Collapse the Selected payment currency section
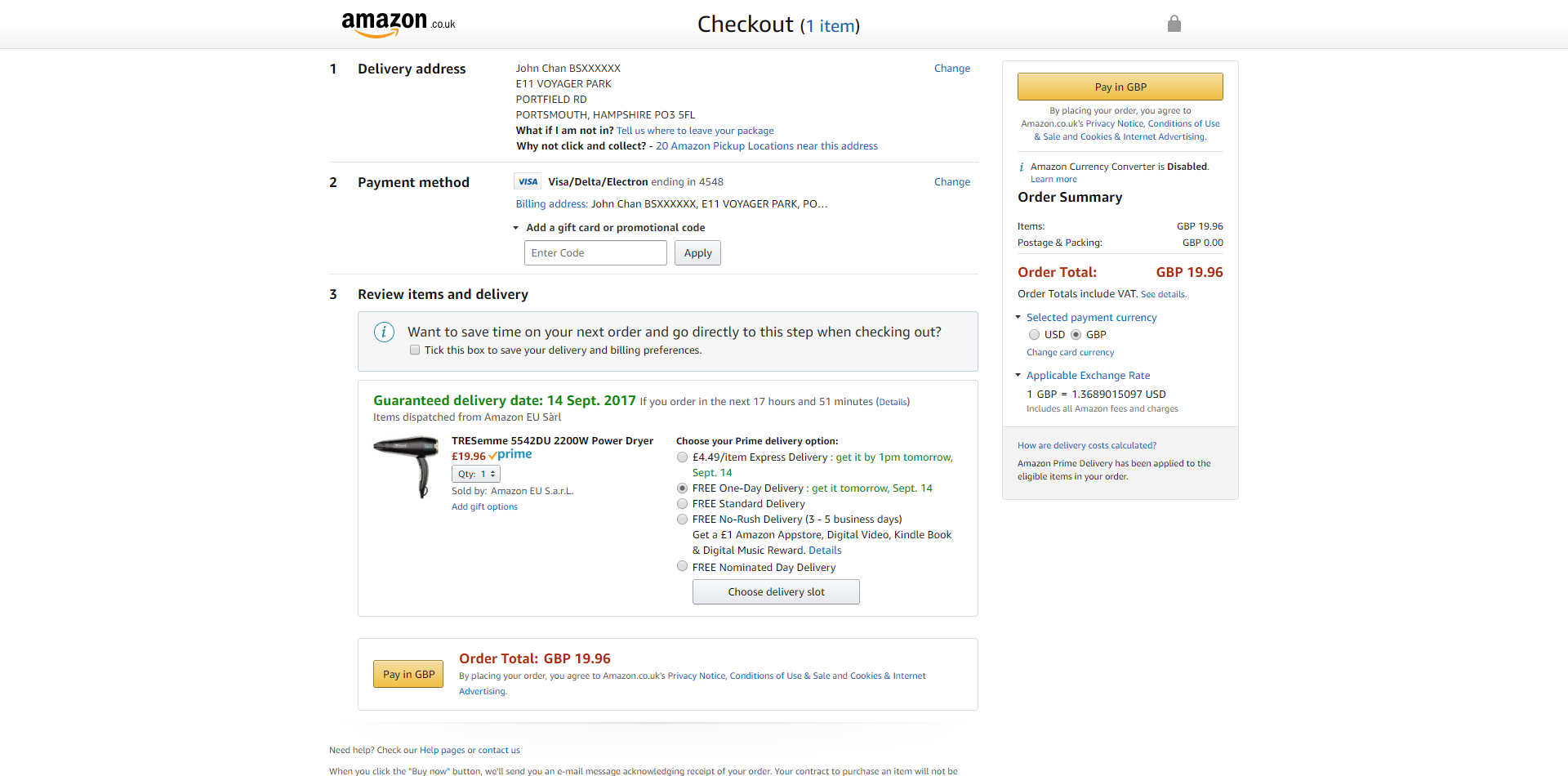This screenshot has height=776, width=1568. coord(1018,317)
